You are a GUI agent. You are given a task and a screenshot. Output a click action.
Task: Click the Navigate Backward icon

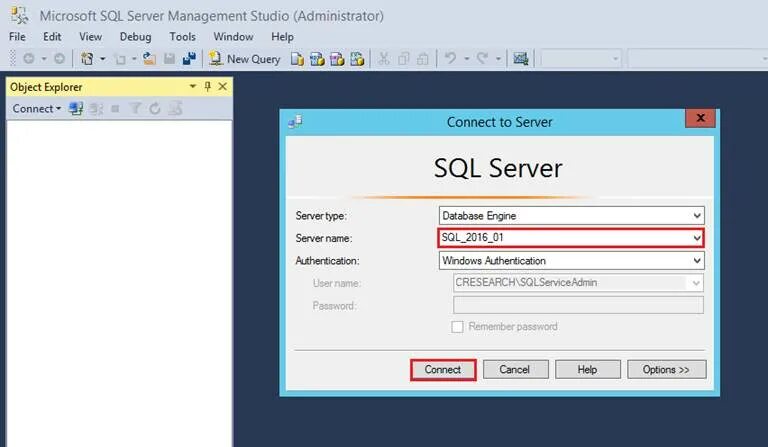tap(29, 59)
